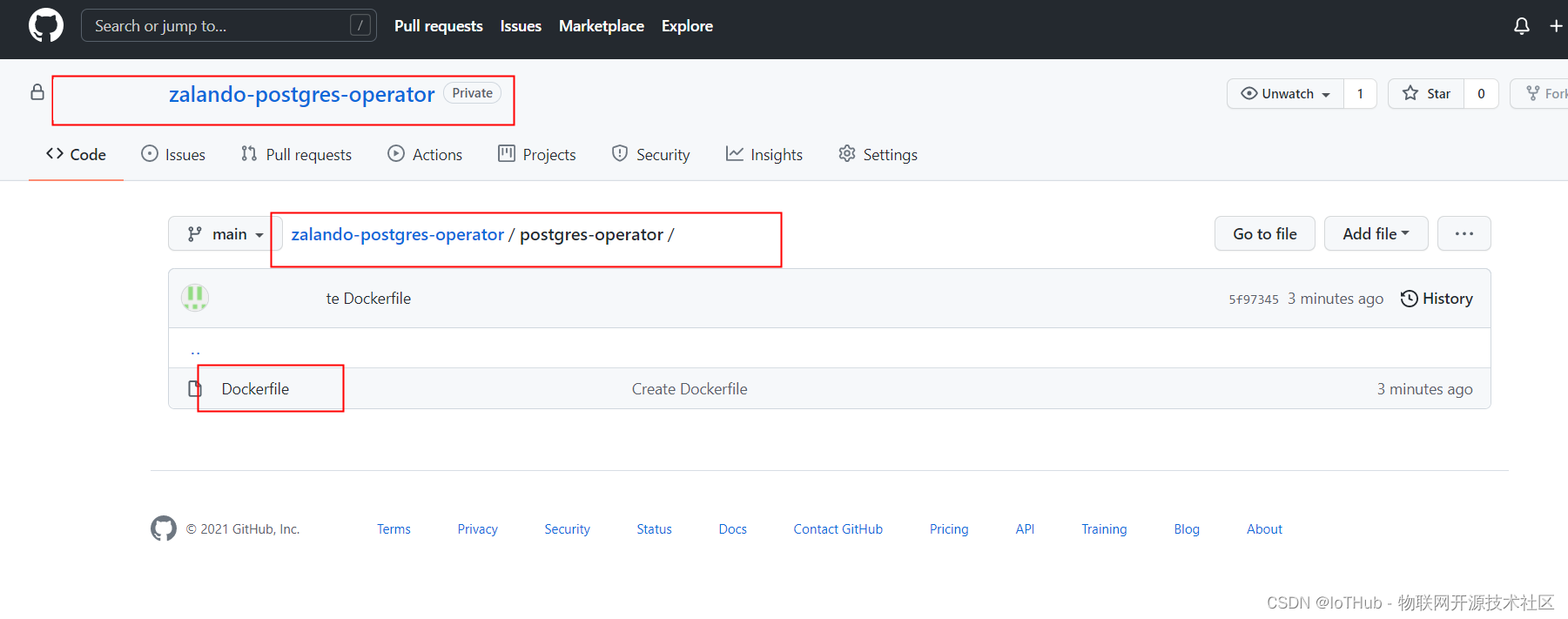This screenshot has height=619, width=1568.
Task: Click the slash shortcut key in search box
Action: [x=360, y=25]
